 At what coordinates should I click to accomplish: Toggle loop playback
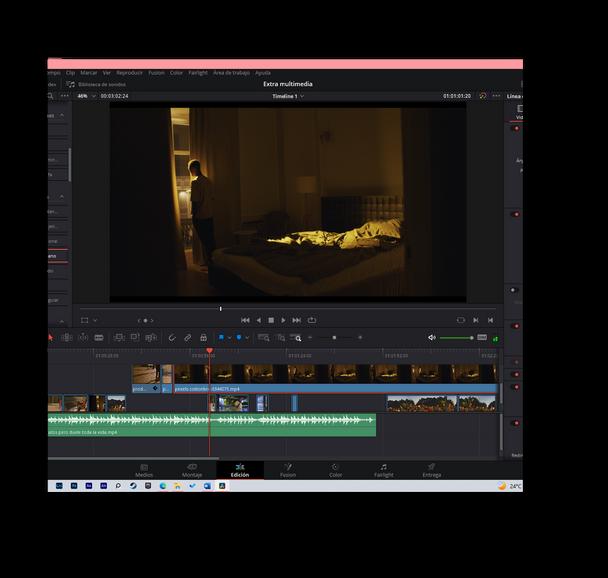click(x=312, y=320)
